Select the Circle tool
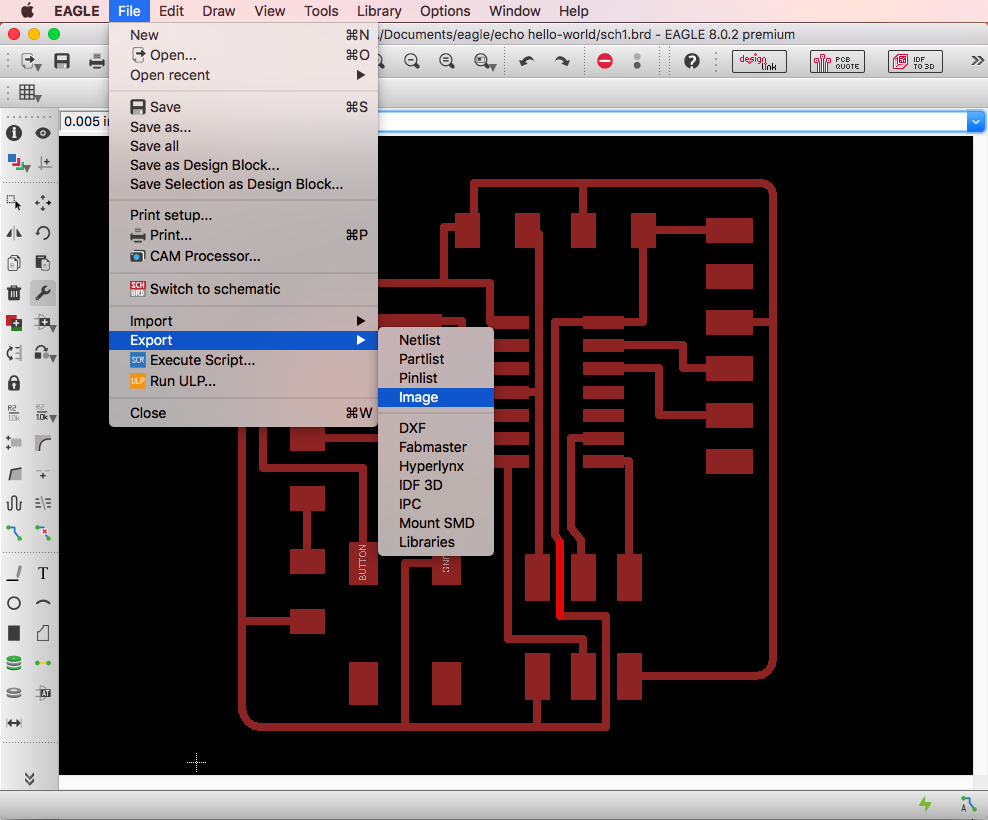This screenshot has height=820, width=988. click(14, 603)
